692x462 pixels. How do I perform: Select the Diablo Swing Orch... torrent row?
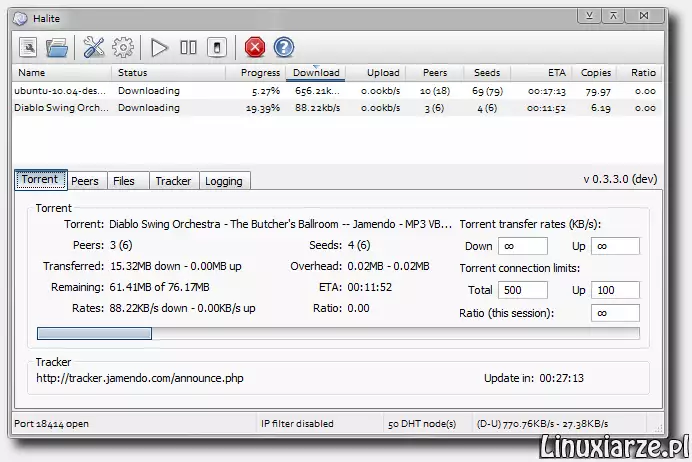338,108
